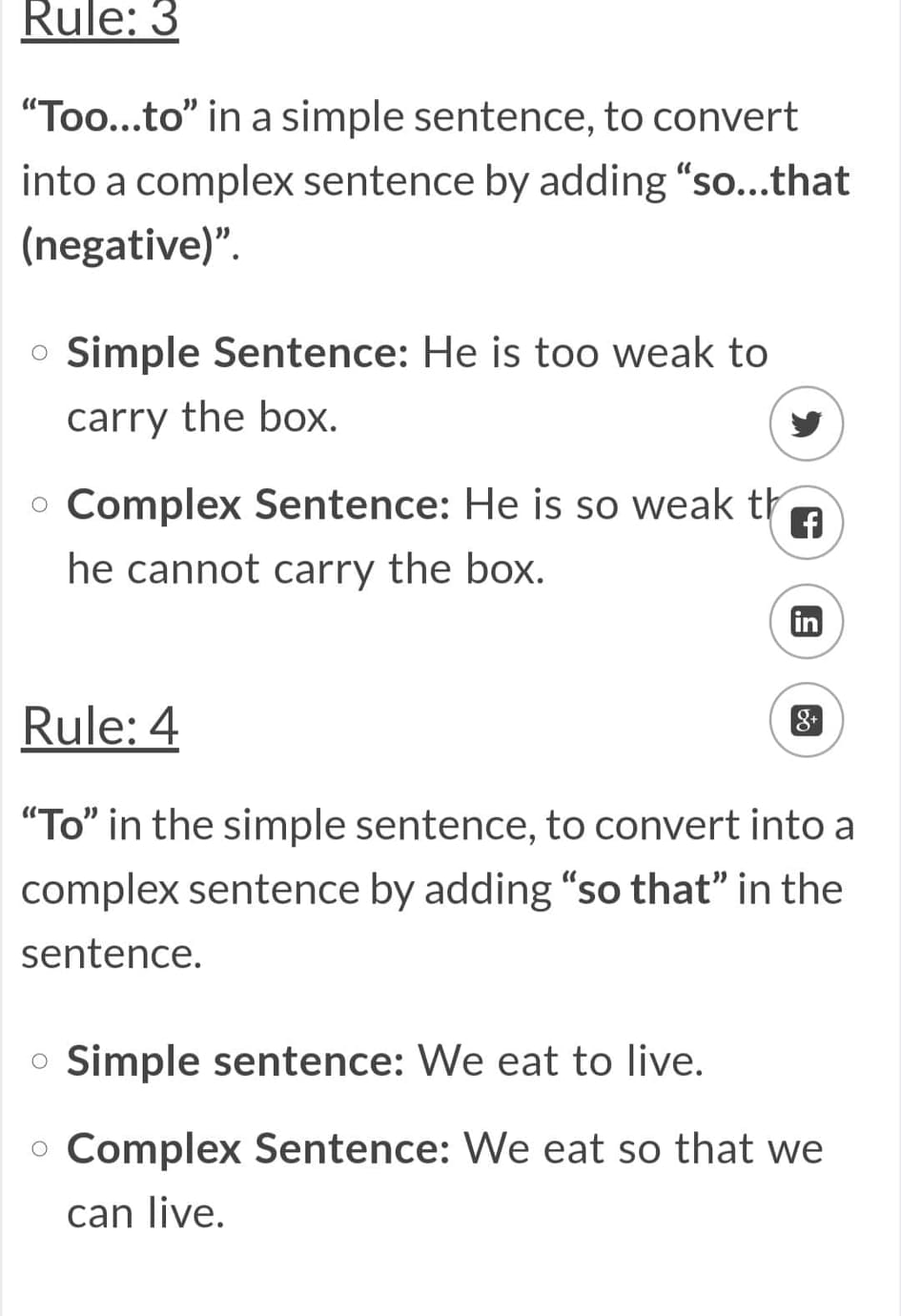Click the line 'he cannot carry the box.'

306,569
